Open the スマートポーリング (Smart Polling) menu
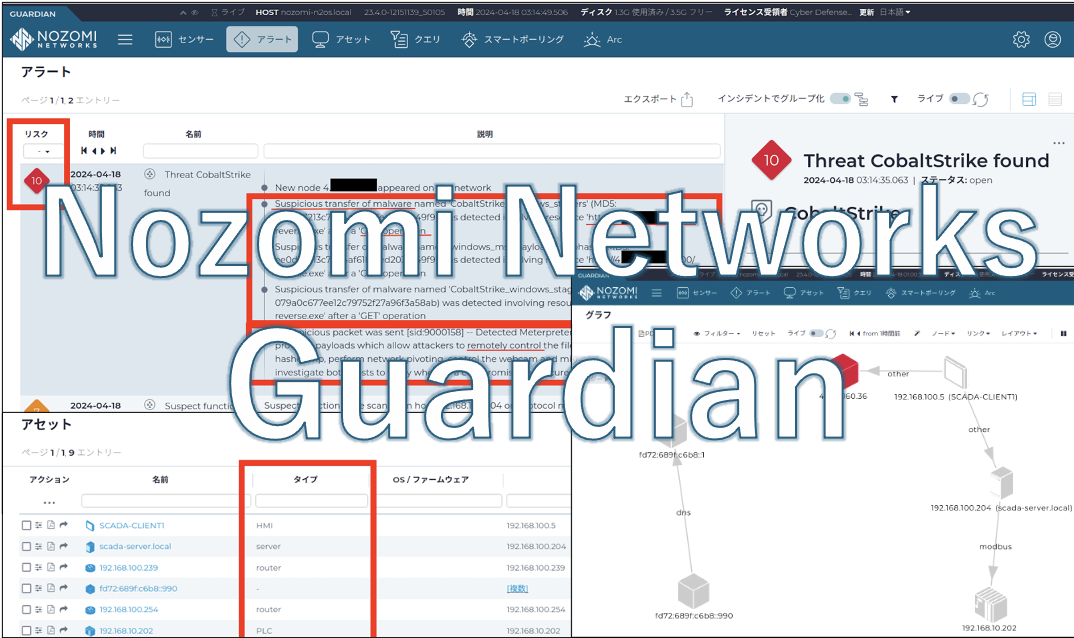 pyautogui.click(x=513, y=40)
